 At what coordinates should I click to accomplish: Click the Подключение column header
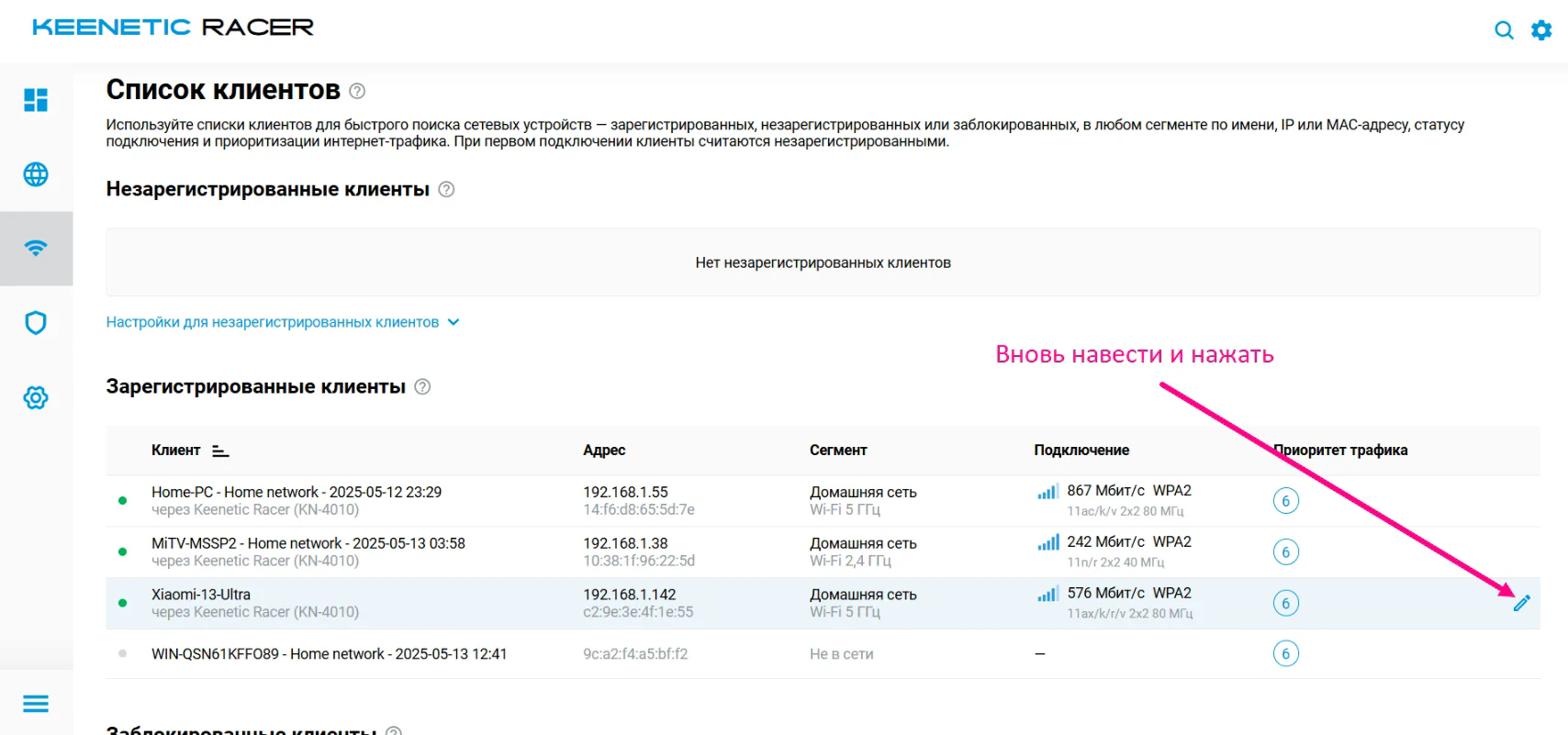(1081, 451)
